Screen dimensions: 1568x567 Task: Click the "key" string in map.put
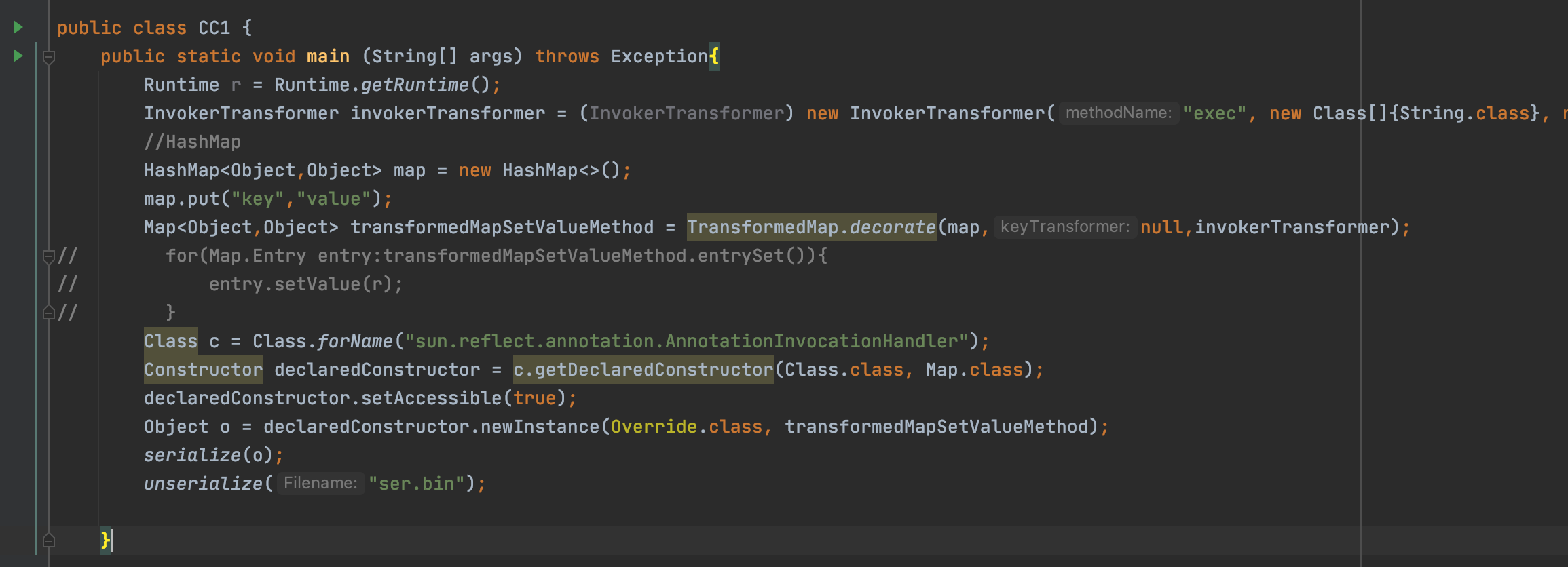257,199
